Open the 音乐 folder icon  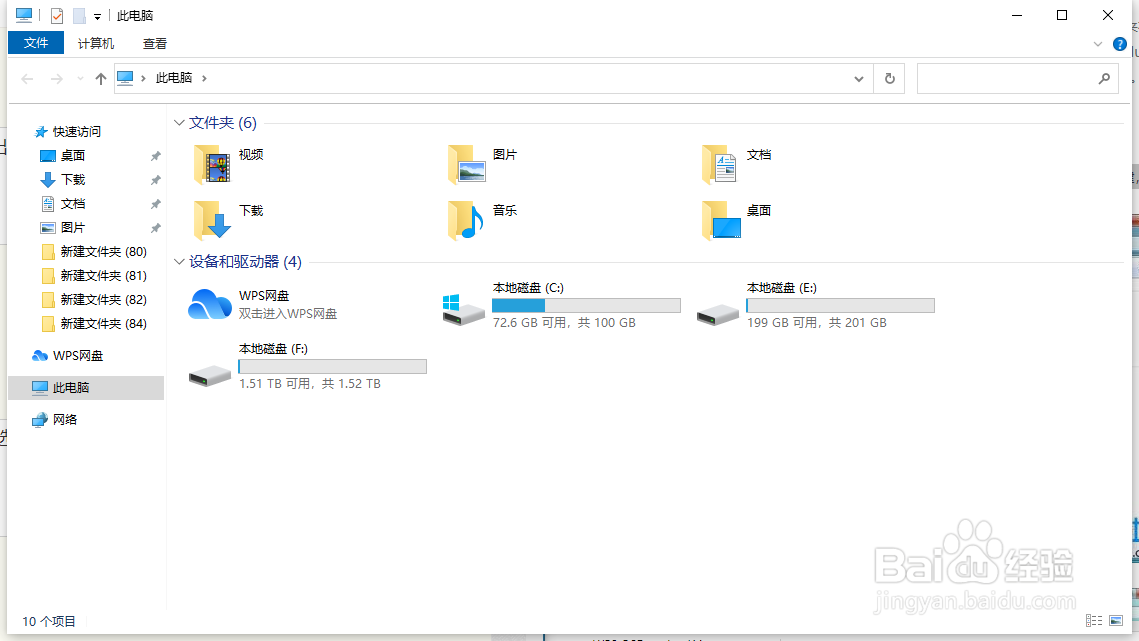[x=466, y=220]
